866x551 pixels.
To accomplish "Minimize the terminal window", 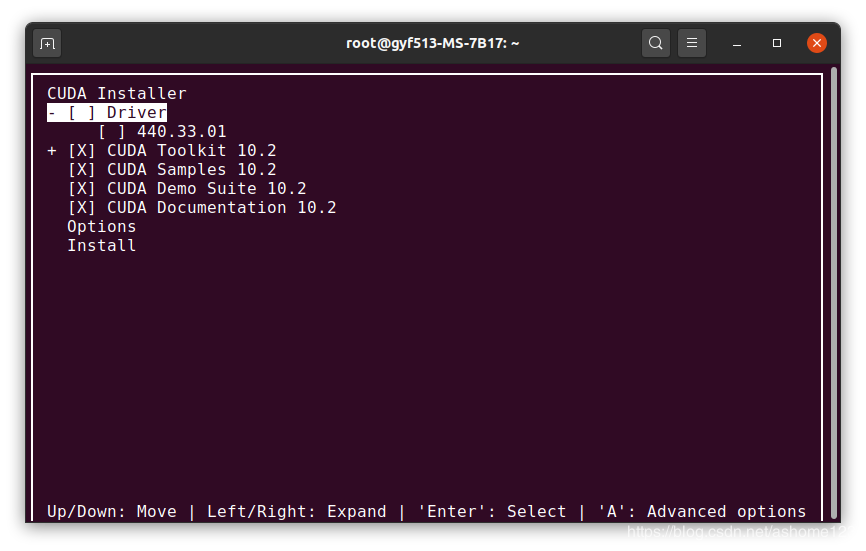I will (x=737, y=43).
